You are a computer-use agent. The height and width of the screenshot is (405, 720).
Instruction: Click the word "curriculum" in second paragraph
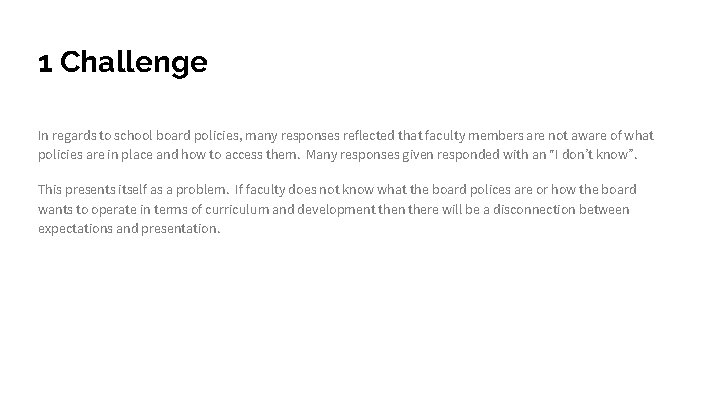pos(265,209)
